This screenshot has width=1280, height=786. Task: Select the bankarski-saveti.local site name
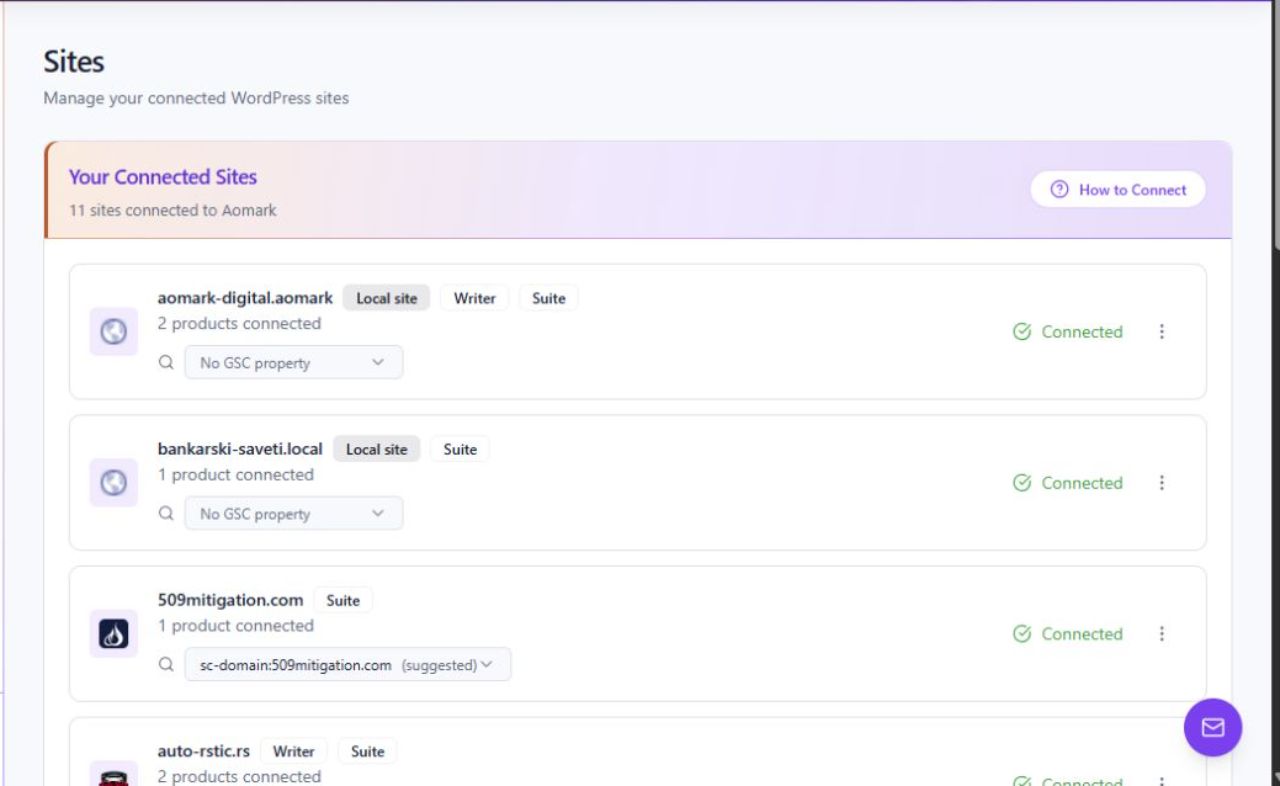click(240, 448)
